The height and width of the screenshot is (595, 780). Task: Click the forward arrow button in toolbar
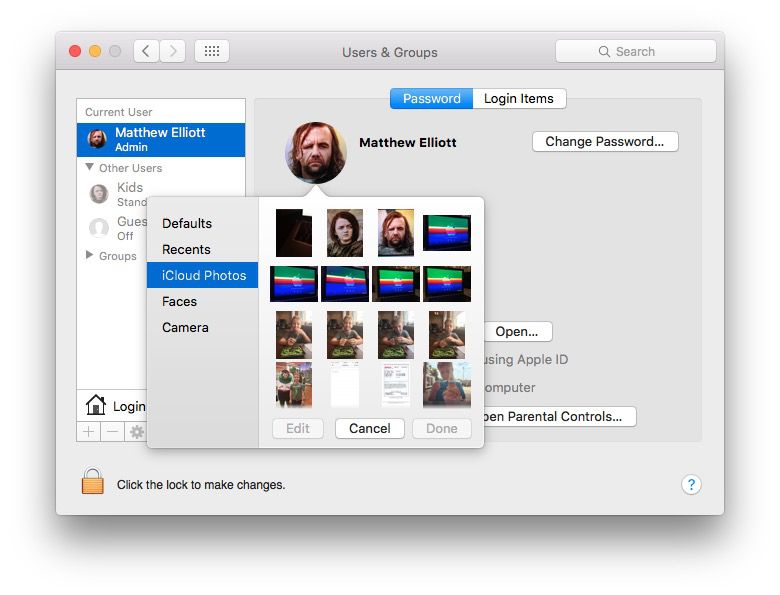coord(172,51)
